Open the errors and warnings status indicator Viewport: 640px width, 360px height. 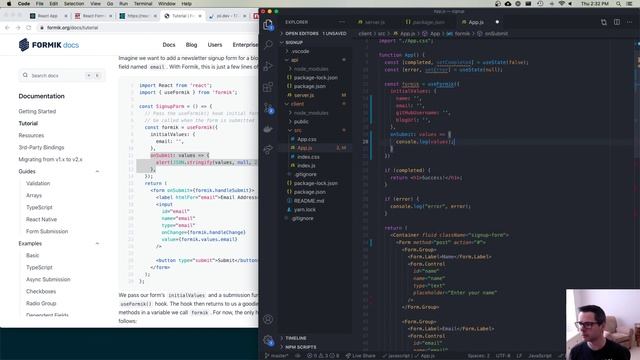(323, 356)
